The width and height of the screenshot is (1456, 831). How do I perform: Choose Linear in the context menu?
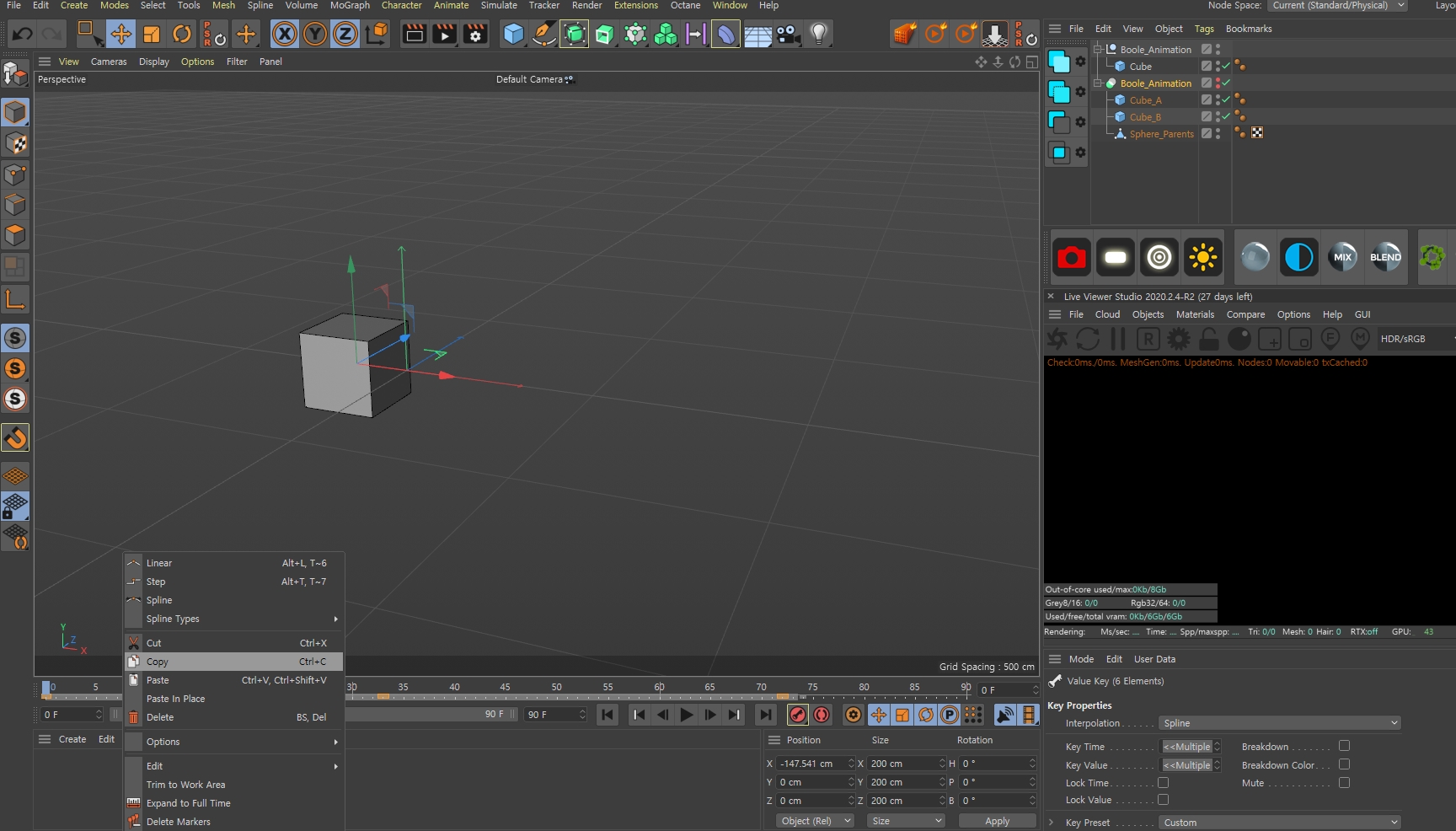pyautogui.click(x=233, y=563)
